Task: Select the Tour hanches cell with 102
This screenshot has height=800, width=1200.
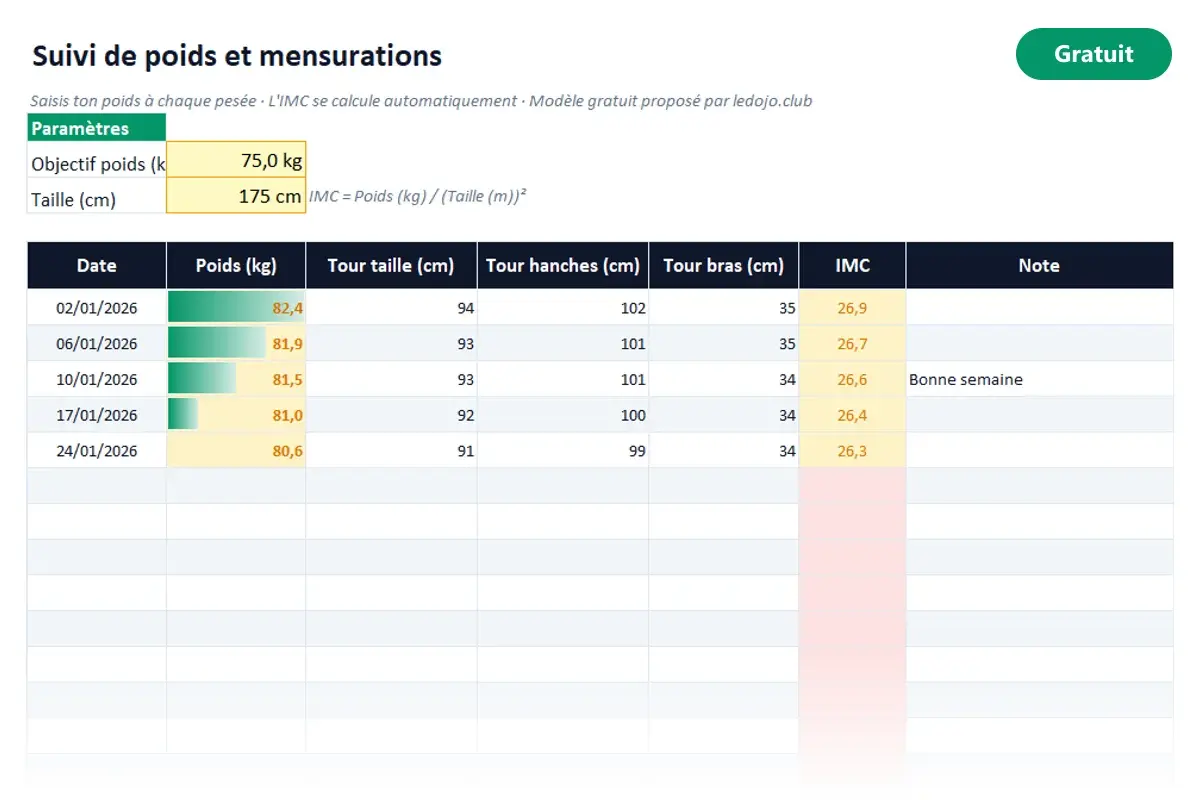Action: click(x=563, y=308)
